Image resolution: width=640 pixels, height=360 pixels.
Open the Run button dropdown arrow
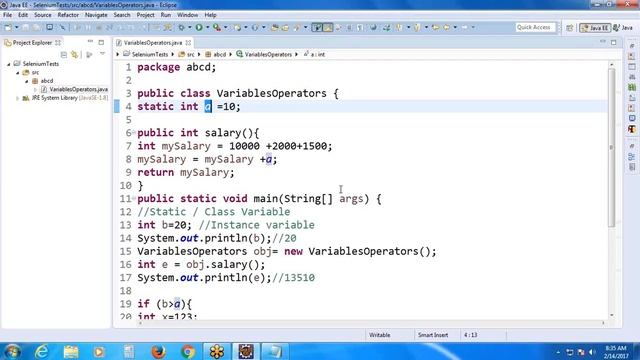tap(207, 27)
